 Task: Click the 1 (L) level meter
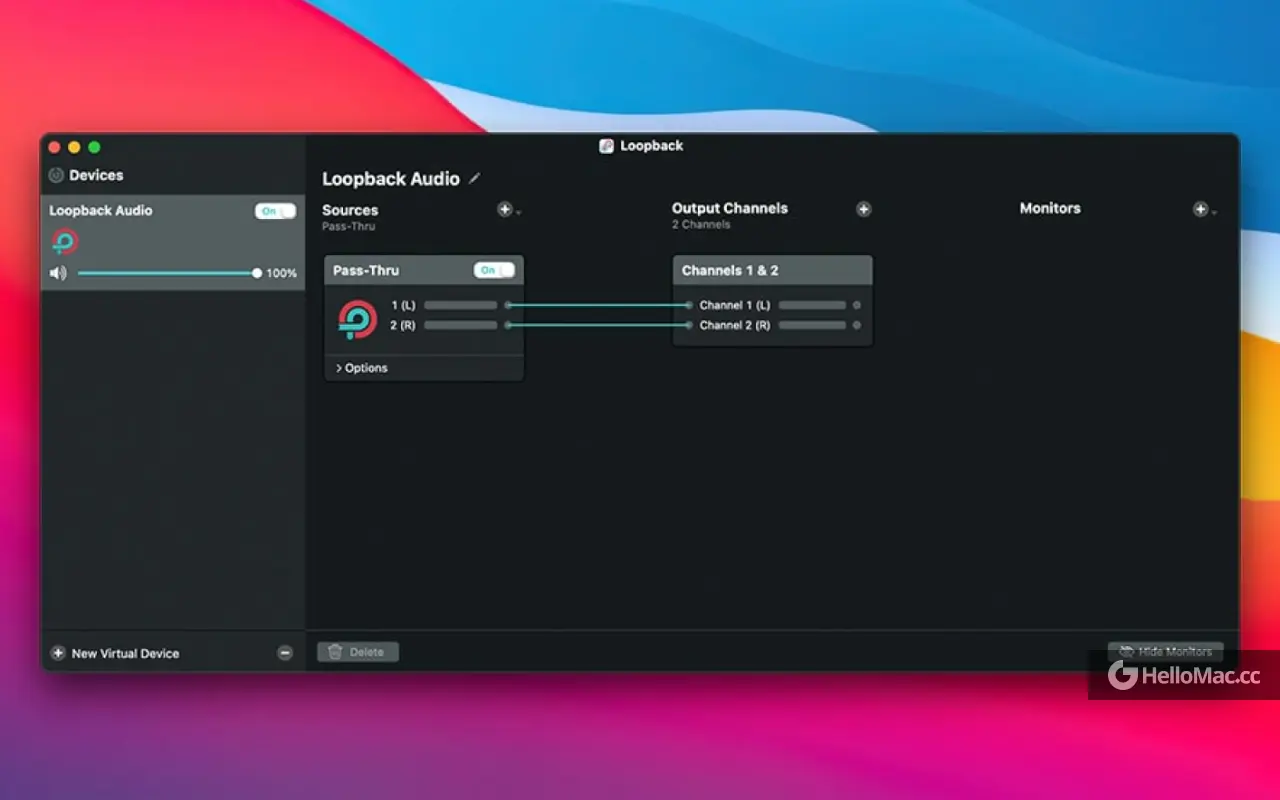(460, 305)
